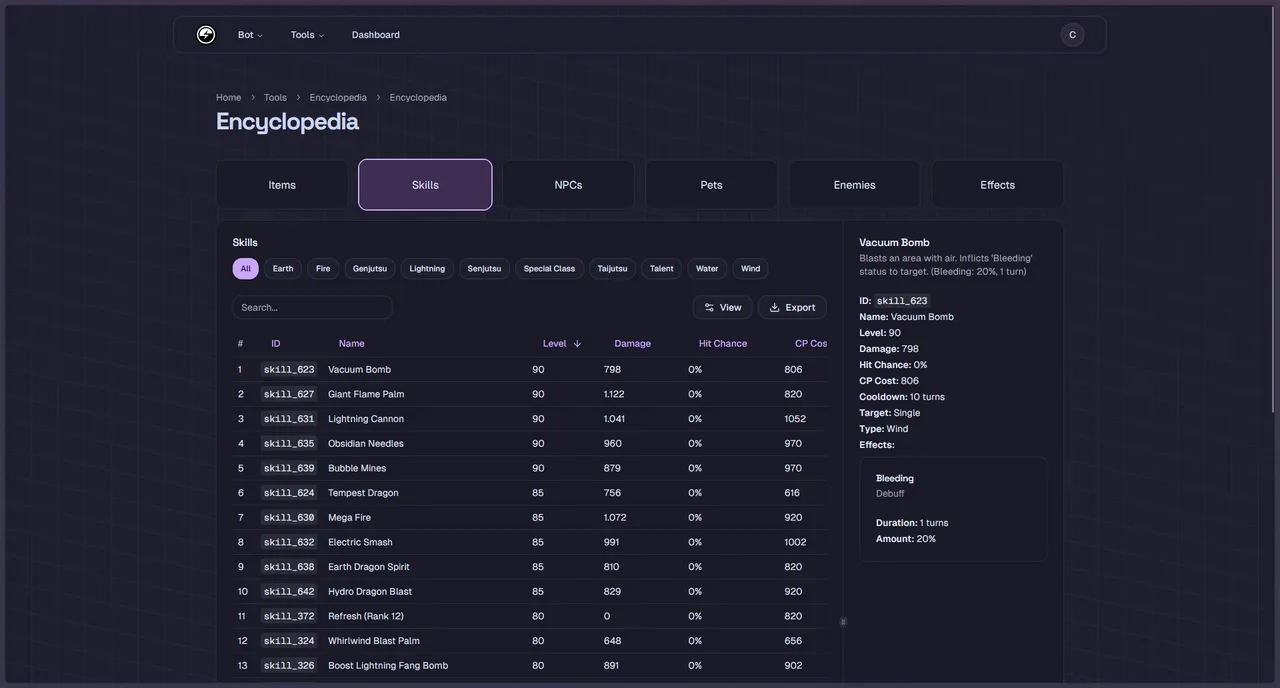Click skill_623 ID in detail panel
The image size is (1280, 688).
(902, 301)
